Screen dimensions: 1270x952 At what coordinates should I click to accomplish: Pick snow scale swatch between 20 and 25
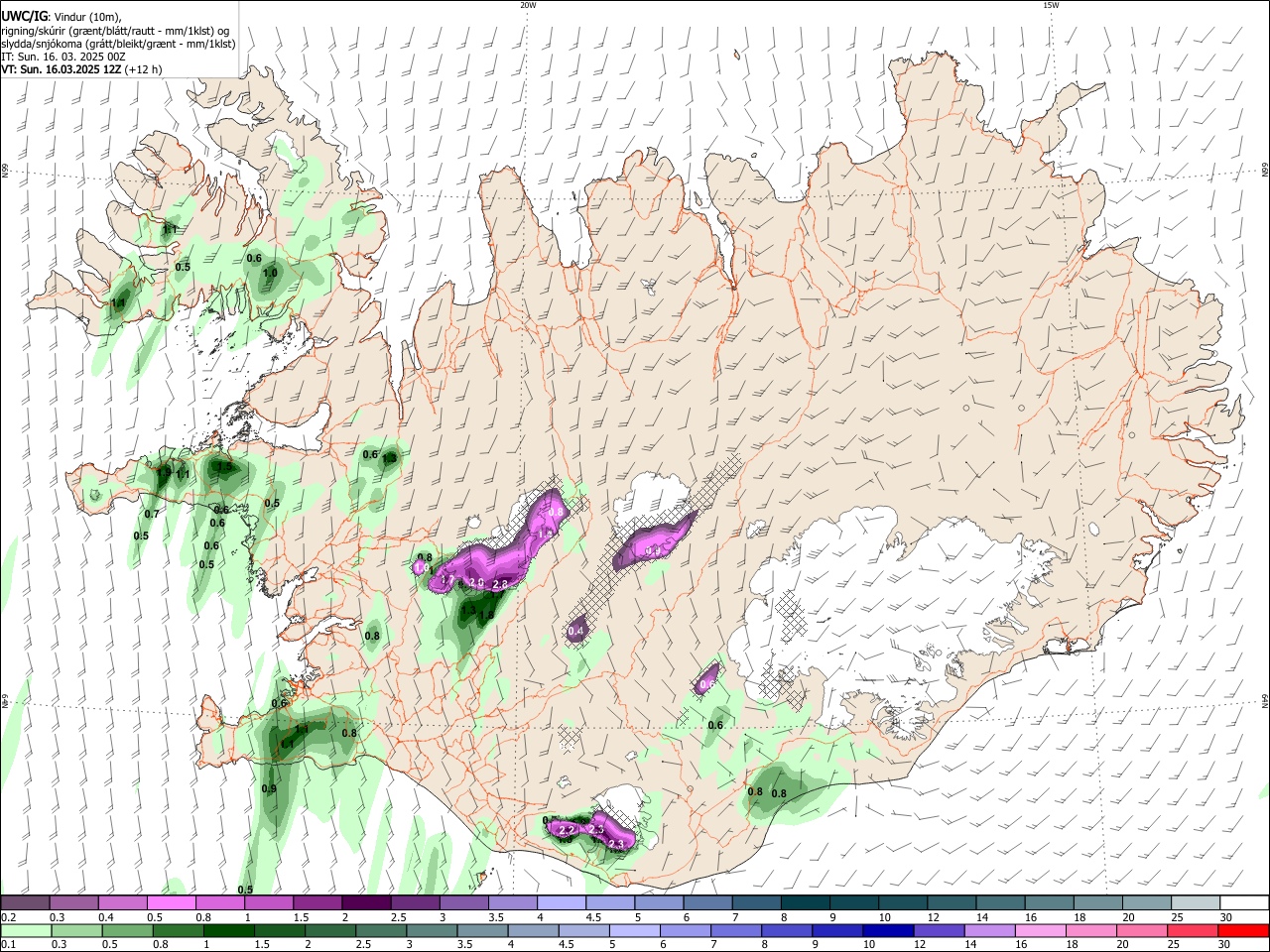tap(1148, 902)
